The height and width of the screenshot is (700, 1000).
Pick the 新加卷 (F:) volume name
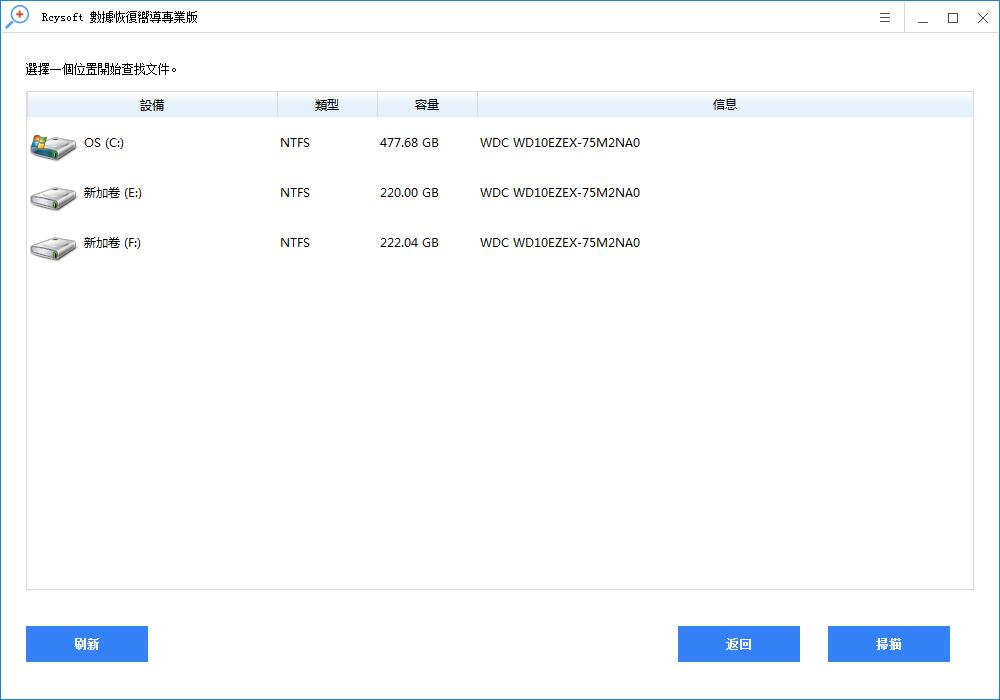pos(112,243)
